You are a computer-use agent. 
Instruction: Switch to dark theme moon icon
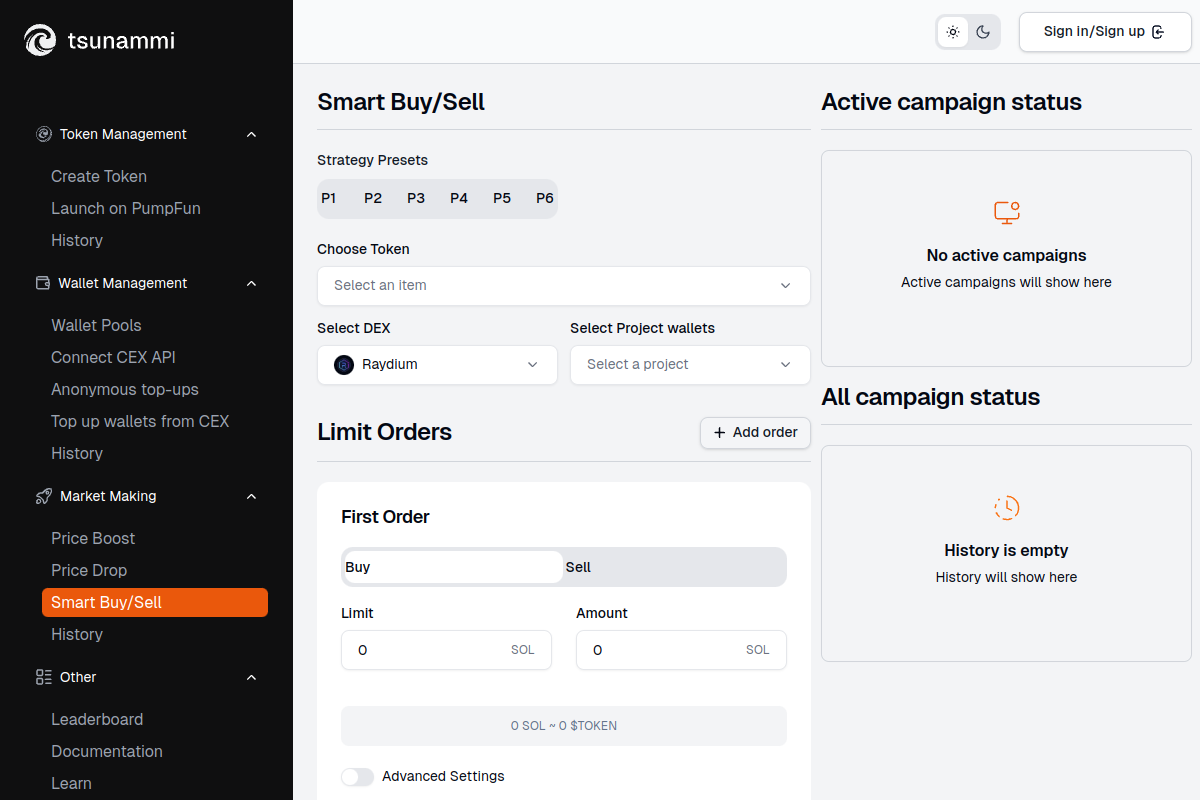pyautogui.click(x=983, y=32)
